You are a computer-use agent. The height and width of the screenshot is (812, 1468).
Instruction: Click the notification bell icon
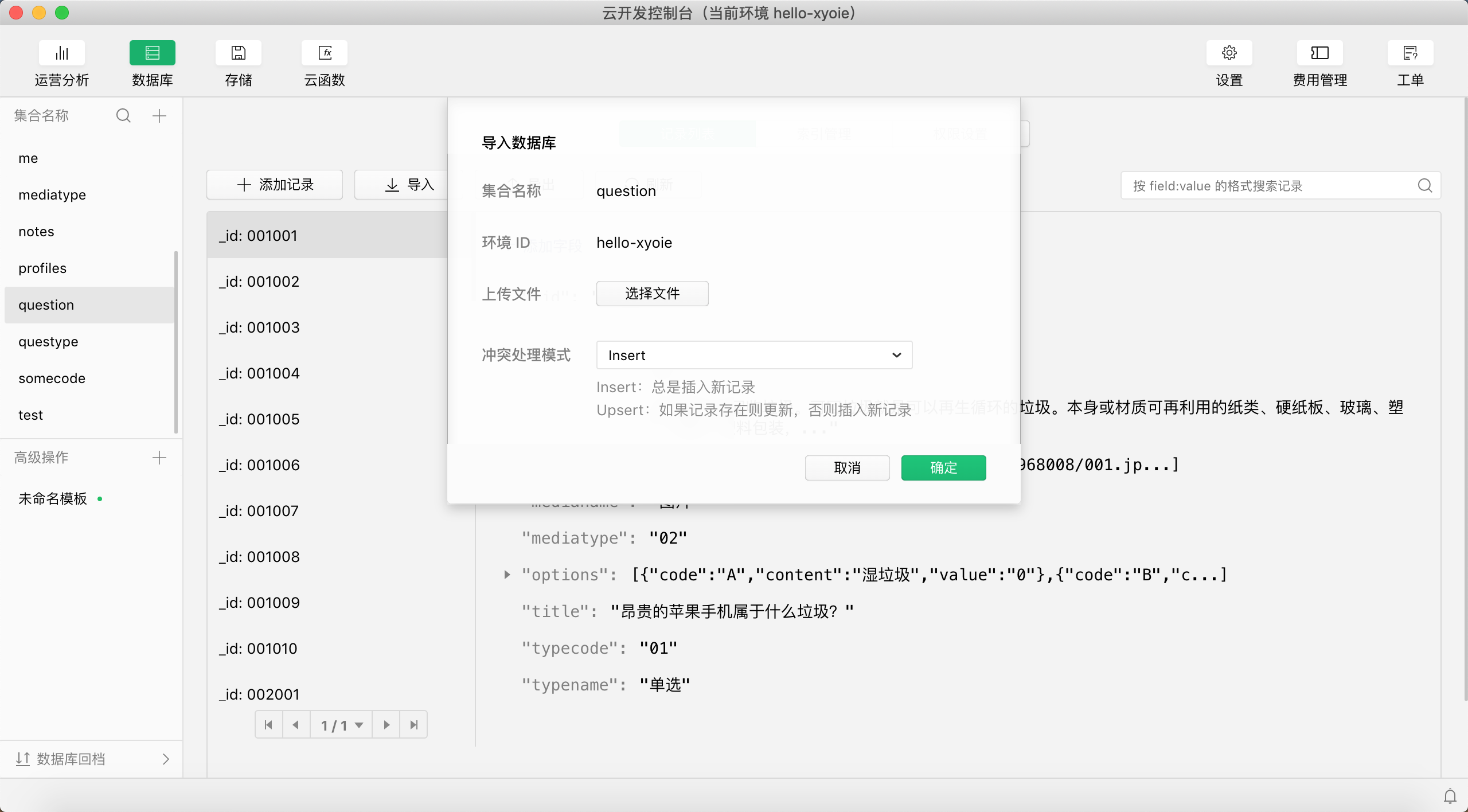[x=1450, y=796]
